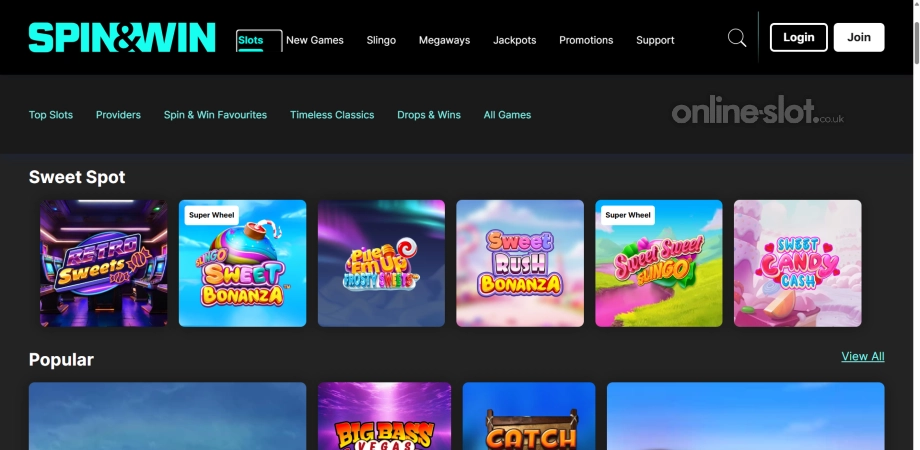View All Games link
This screenshot has width=920, height=450.
[x=508, y=115]
